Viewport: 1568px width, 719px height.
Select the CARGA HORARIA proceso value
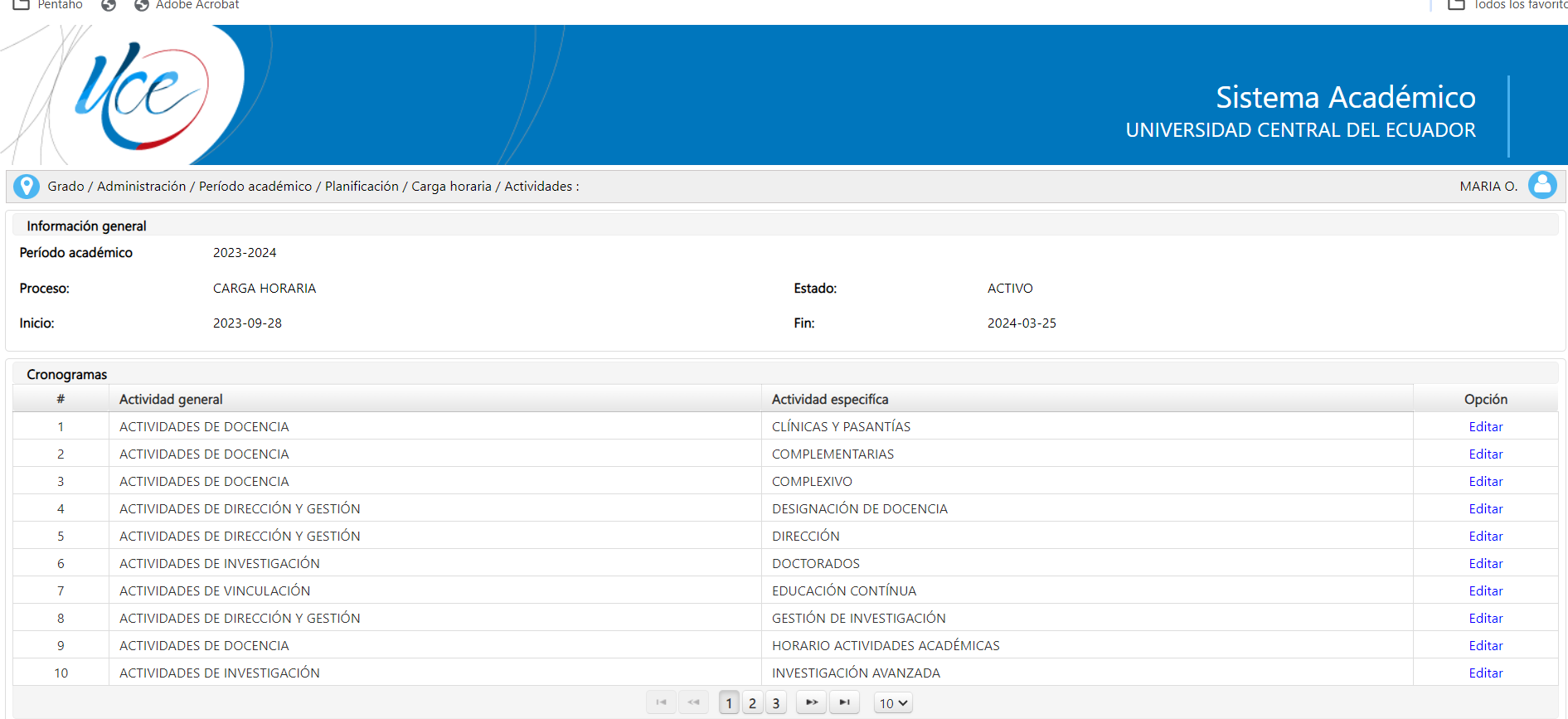click(265, 288)
